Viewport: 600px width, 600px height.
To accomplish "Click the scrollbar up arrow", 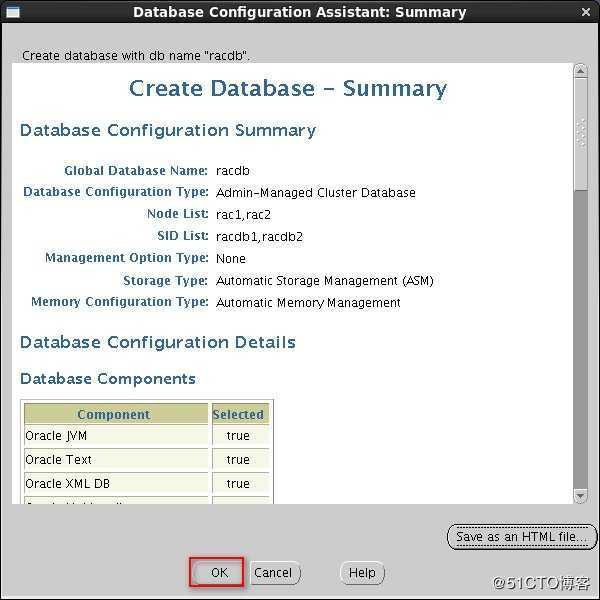I will tap(580, 71).
